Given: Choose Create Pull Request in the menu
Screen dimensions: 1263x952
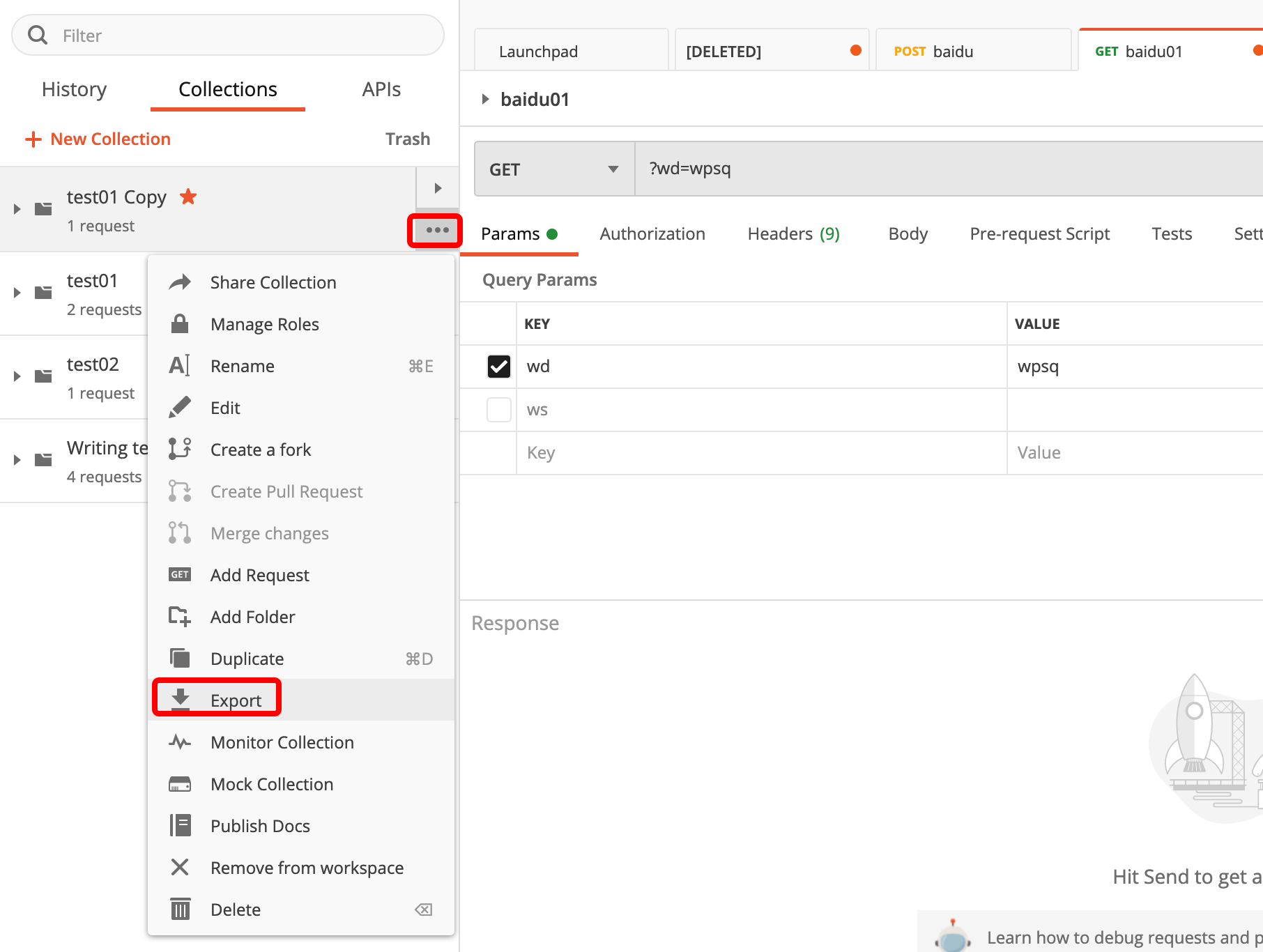Looking at the screenshot, I should (301, 491).
